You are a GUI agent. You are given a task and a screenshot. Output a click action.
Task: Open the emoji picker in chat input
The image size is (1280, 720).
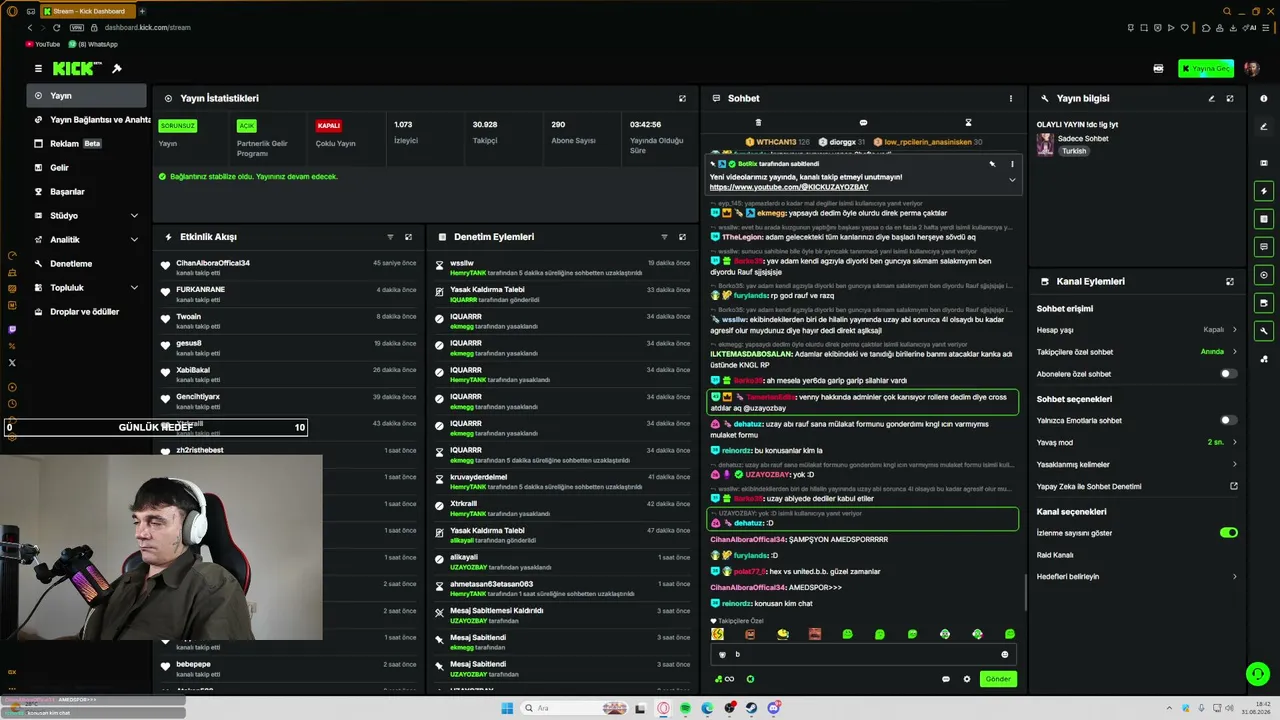1005,655
